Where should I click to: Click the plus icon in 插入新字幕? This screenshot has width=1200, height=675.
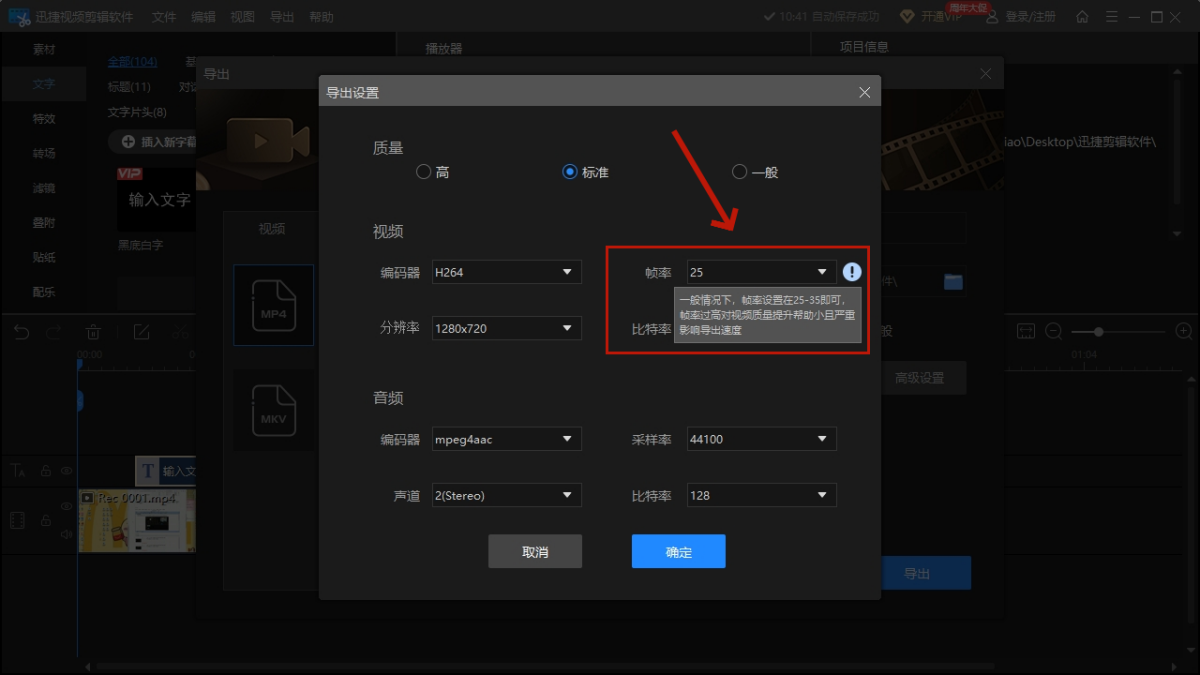128,142
